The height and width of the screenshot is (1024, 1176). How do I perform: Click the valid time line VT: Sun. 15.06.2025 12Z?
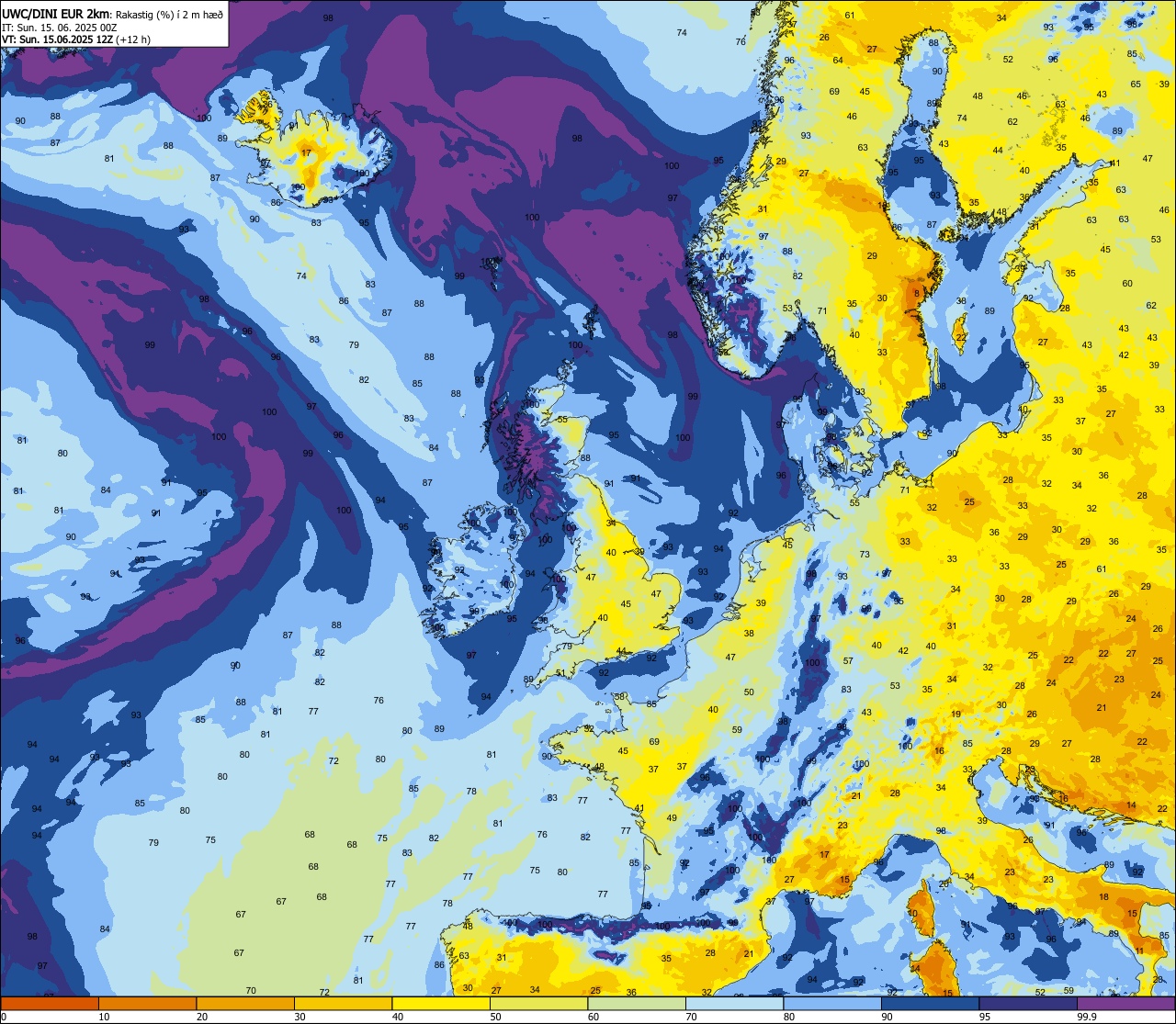click(59, 39)
